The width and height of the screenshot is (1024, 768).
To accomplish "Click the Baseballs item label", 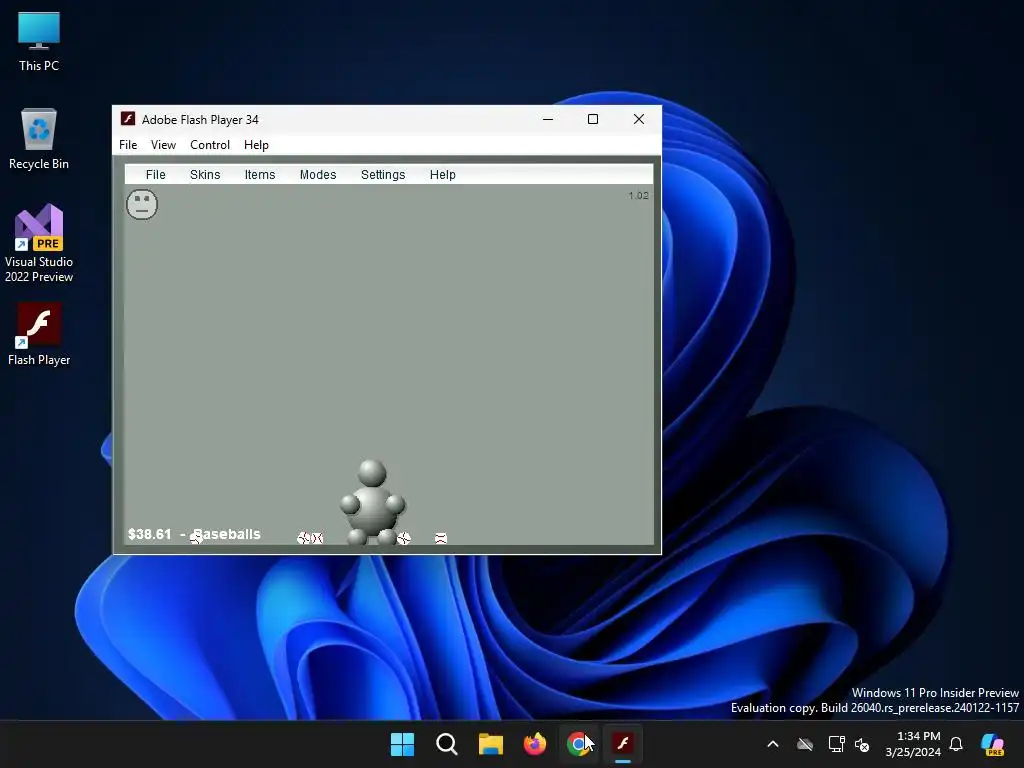I will [x=227, y=534].
